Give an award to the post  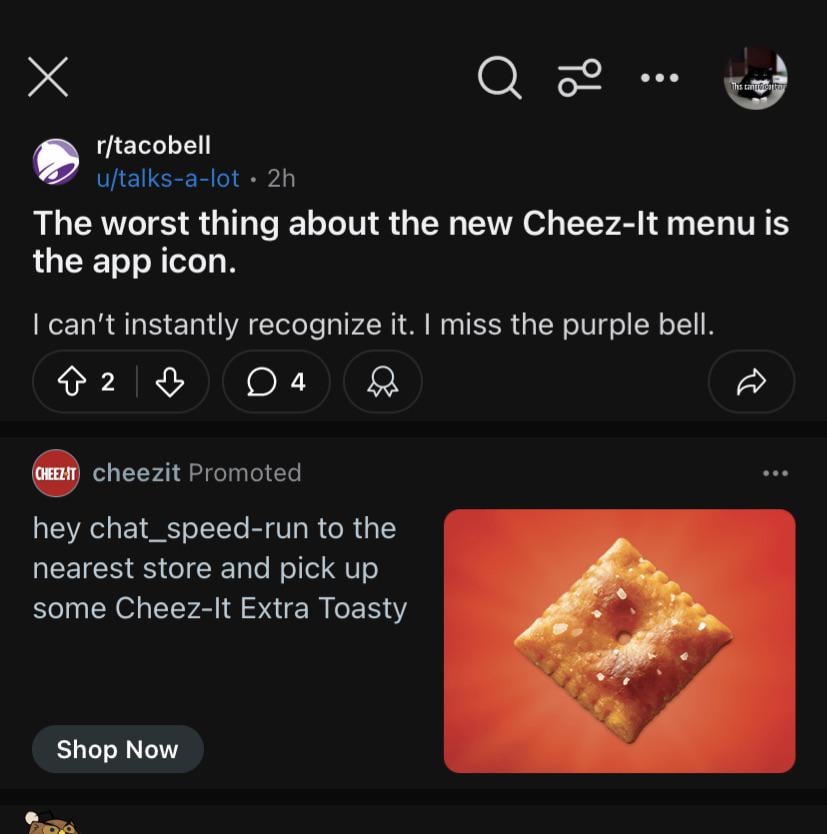point(382,381)
